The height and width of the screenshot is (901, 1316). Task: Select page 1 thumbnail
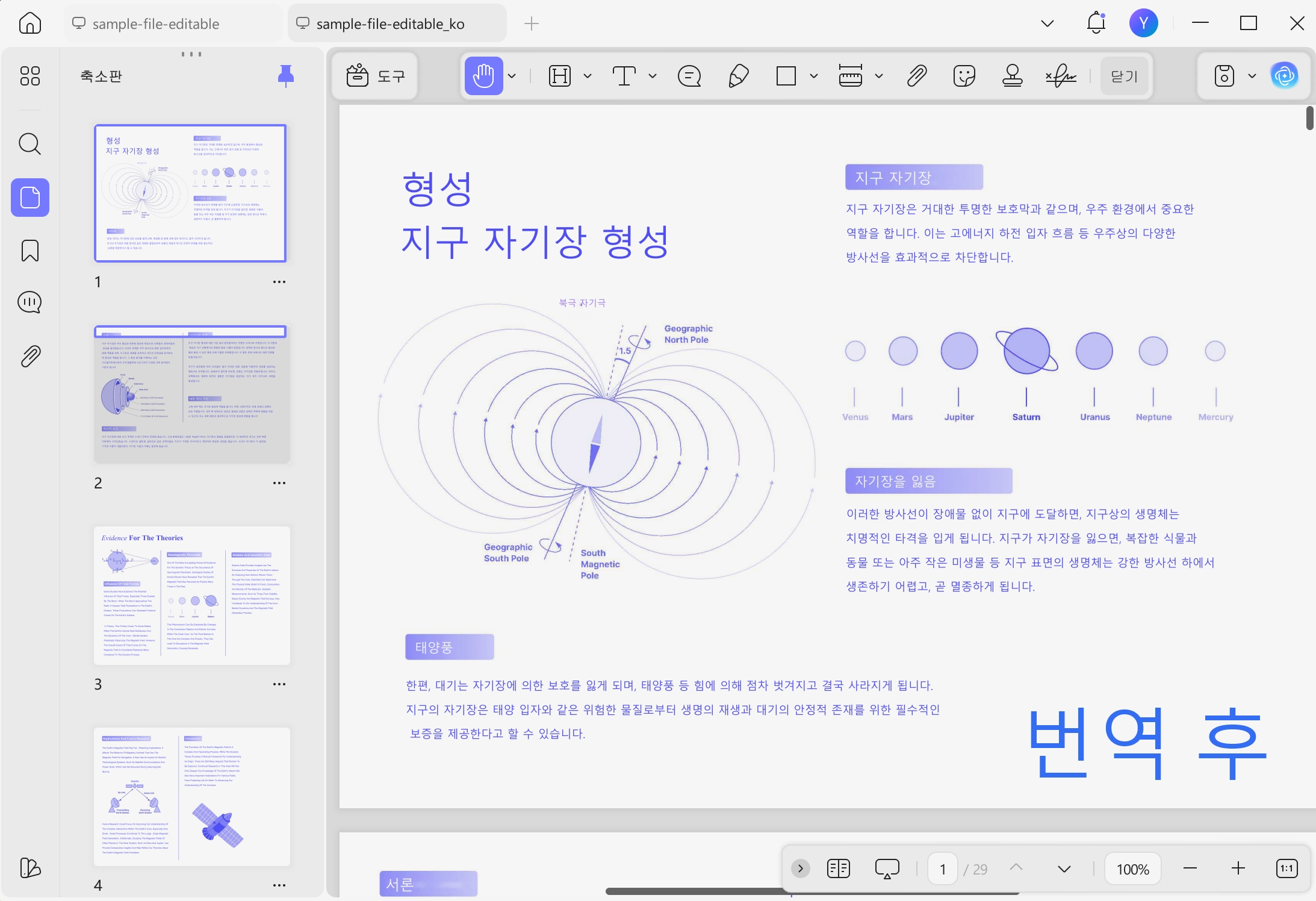click(190, 193)
